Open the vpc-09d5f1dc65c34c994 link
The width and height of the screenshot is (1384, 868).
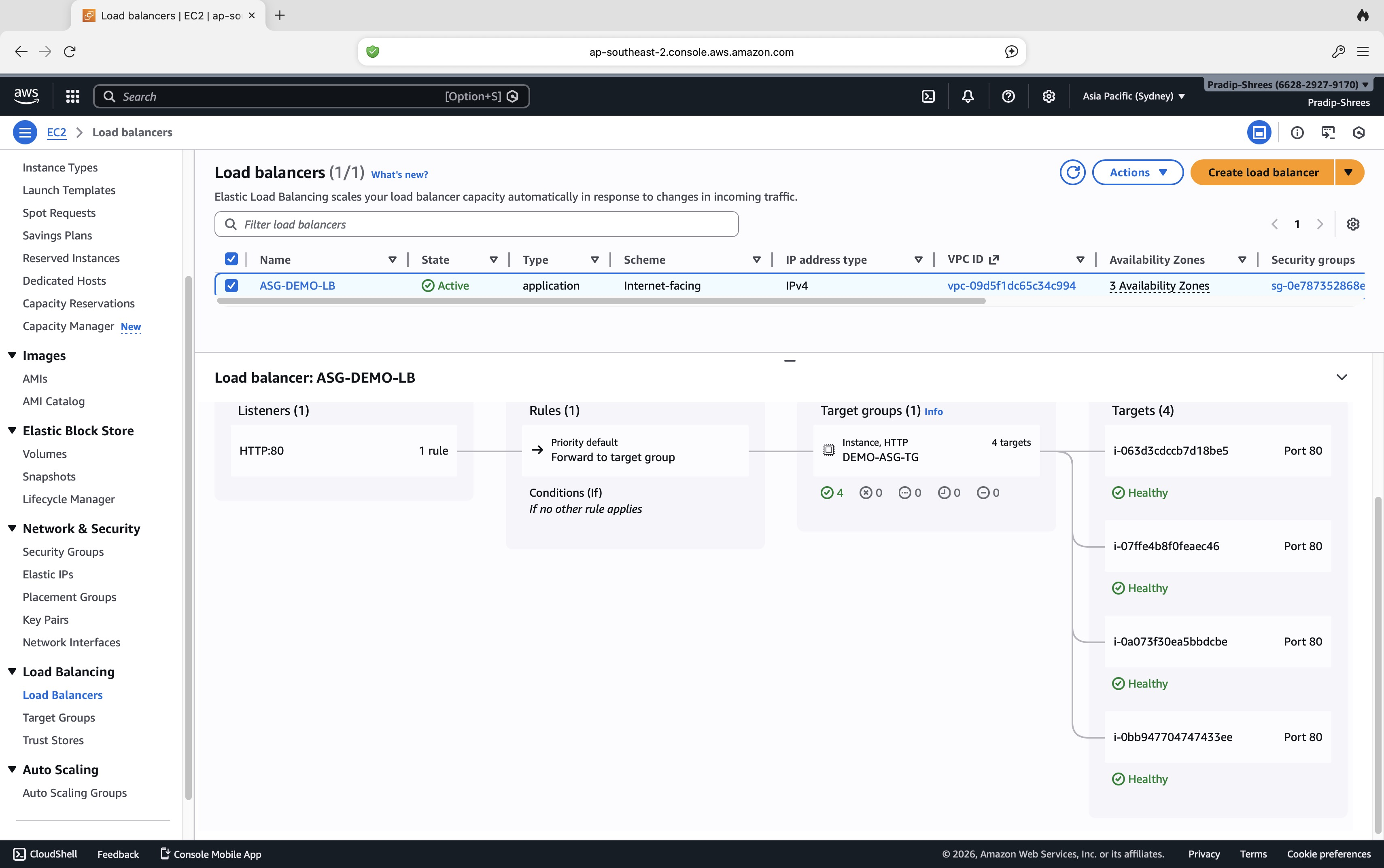(x=1011, y=285)
